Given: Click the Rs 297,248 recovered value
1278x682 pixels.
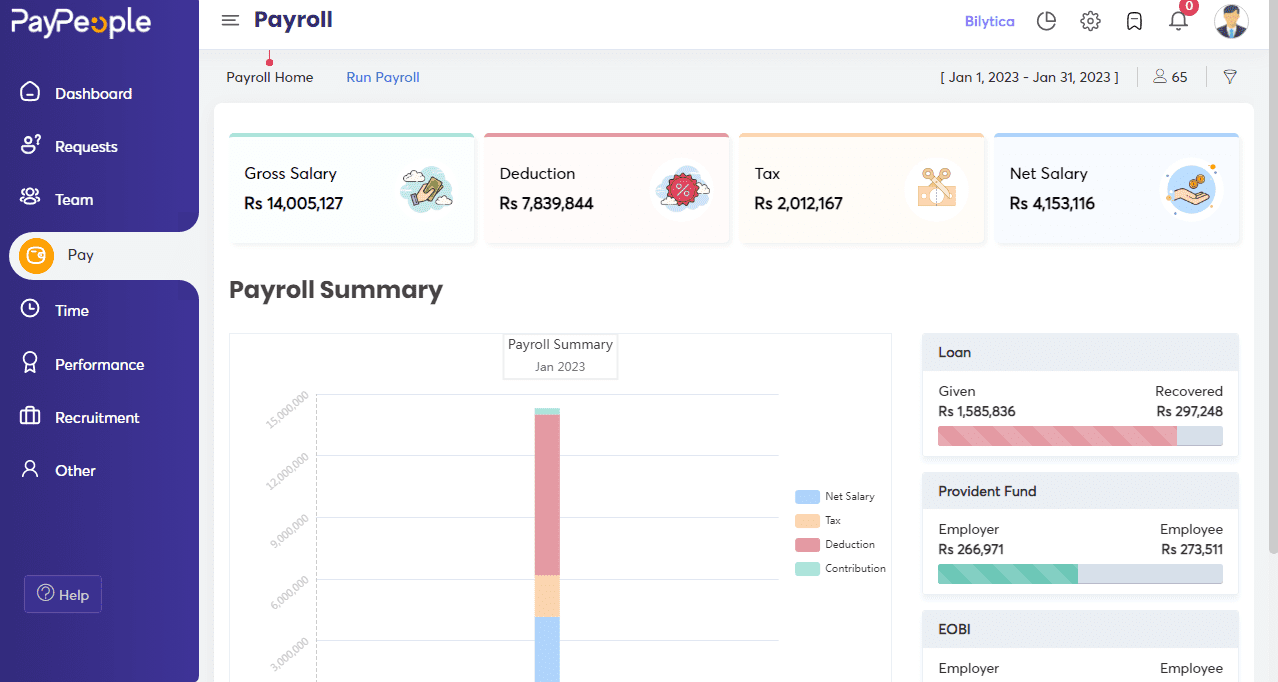Looking at the screenshot, I should pyautogui.click(x=1190, y=411).
